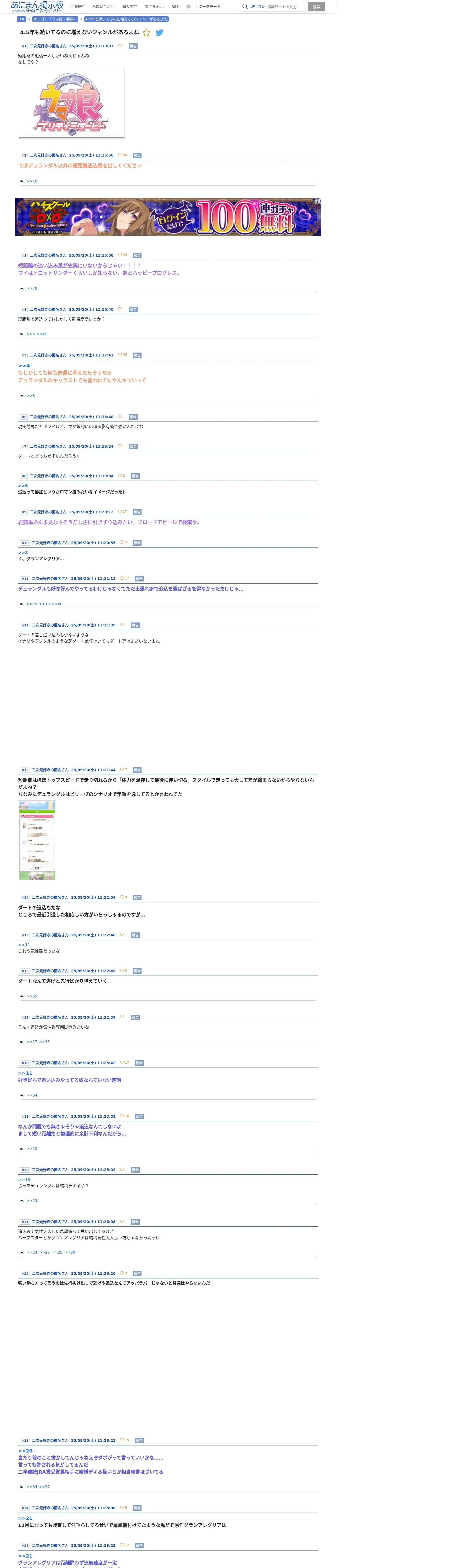
Task: Open the >>65 reply link under post 16
Action: 32,996
